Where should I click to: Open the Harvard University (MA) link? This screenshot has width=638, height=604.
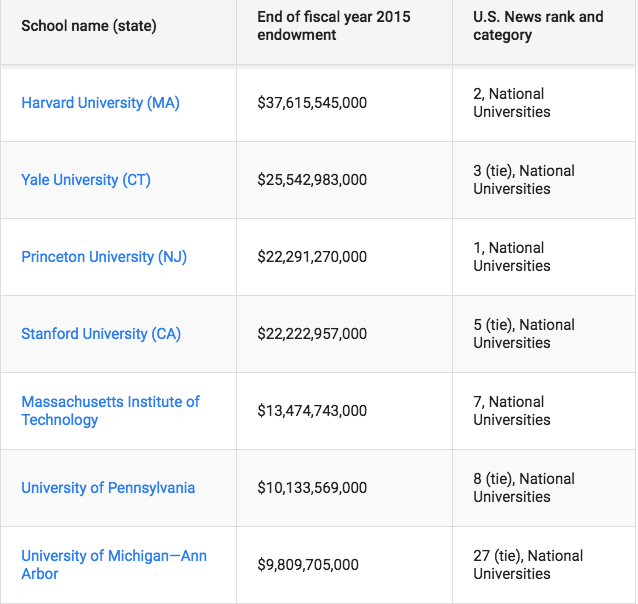pos(100,103)
